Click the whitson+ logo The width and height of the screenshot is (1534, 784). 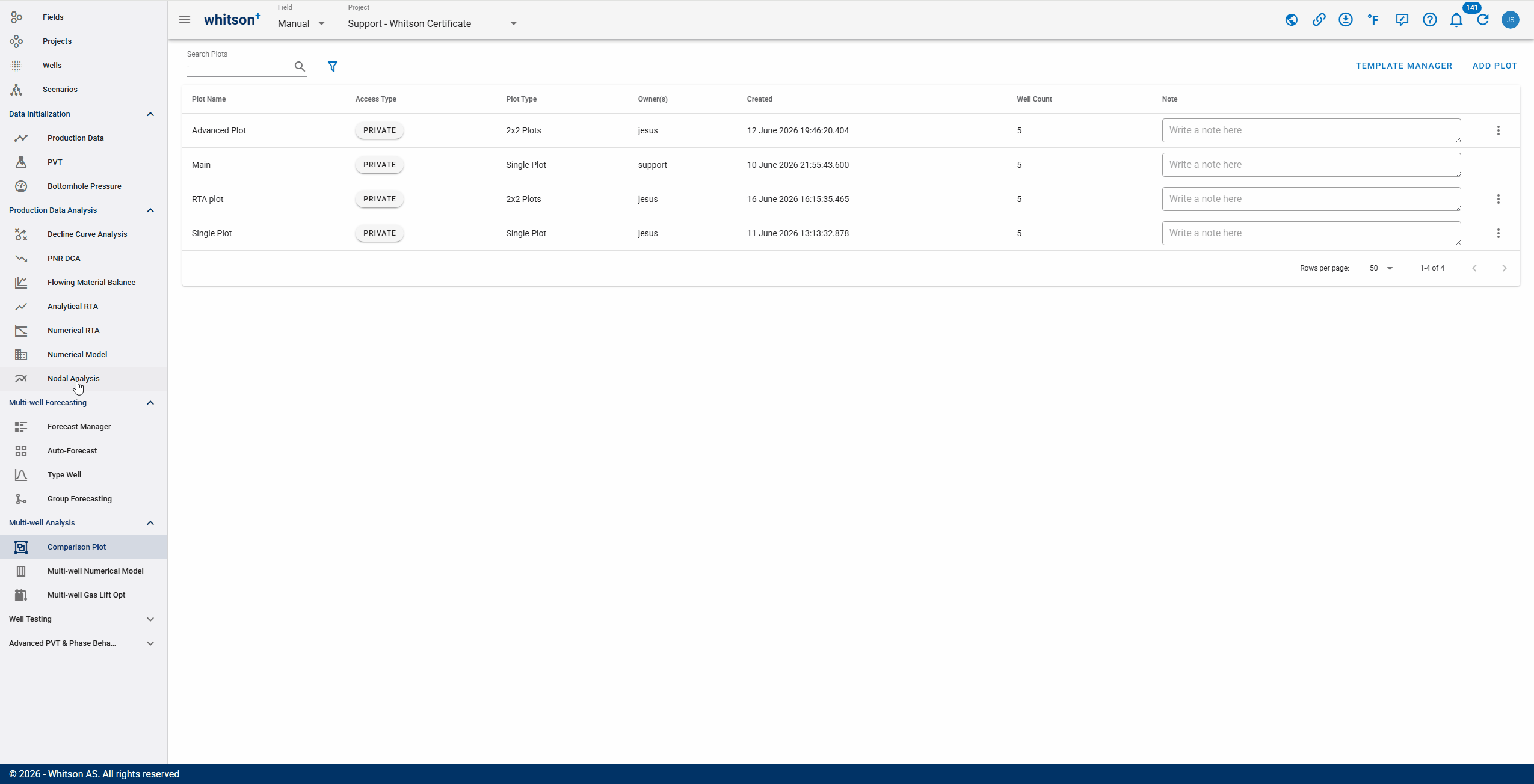pos(232,20)
